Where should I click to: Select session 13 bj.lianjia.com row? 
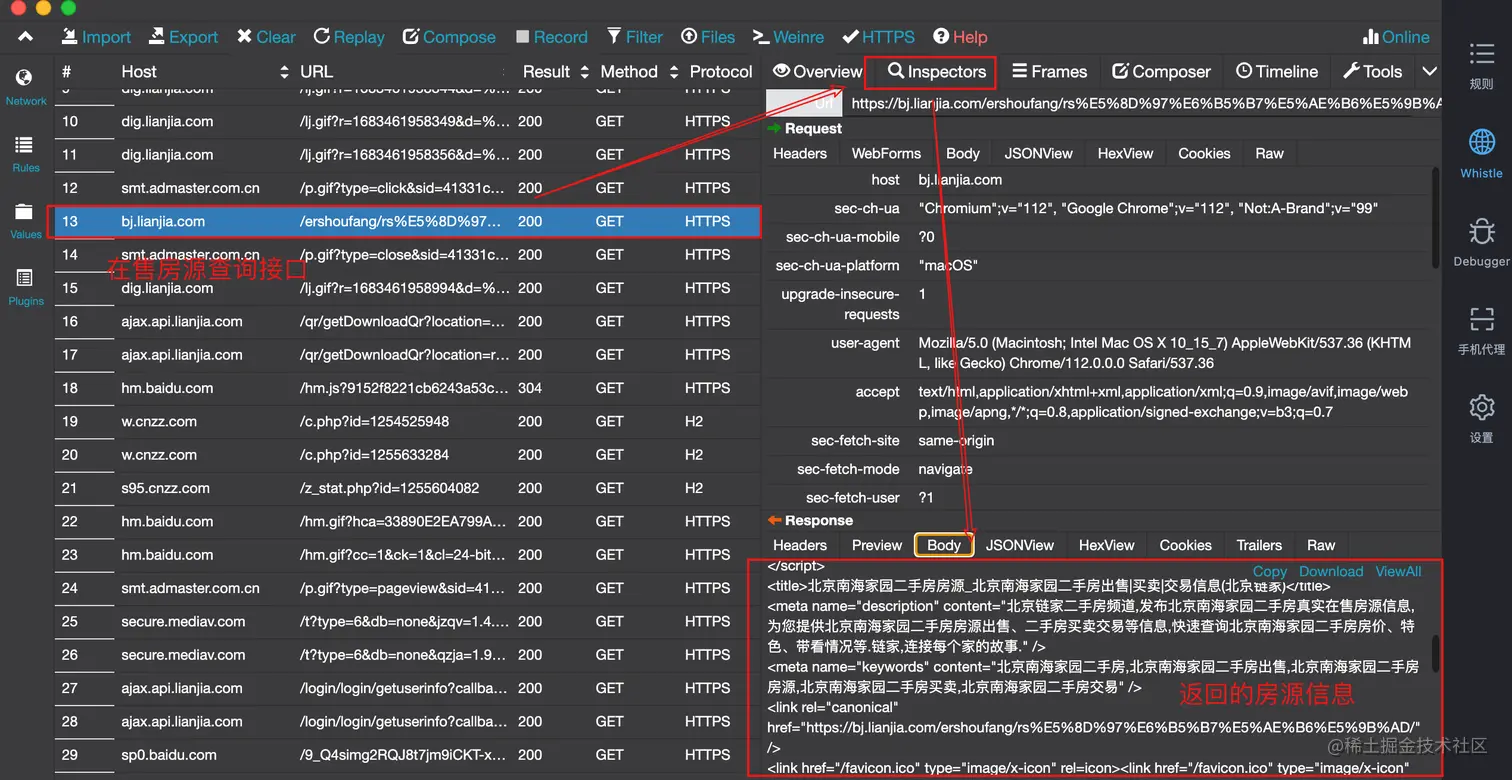point(407,221)
